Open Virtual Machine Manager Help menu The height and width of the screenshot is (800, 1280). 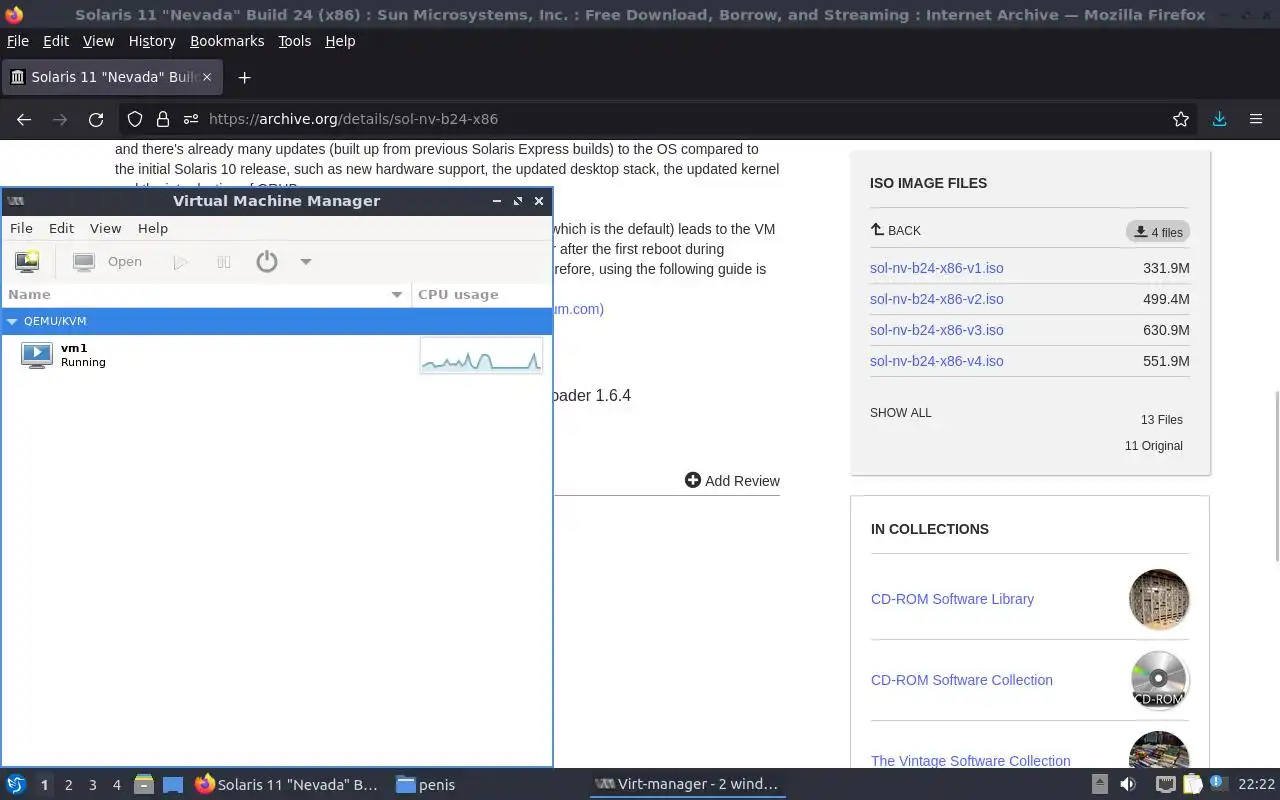(x=152, y=228)
